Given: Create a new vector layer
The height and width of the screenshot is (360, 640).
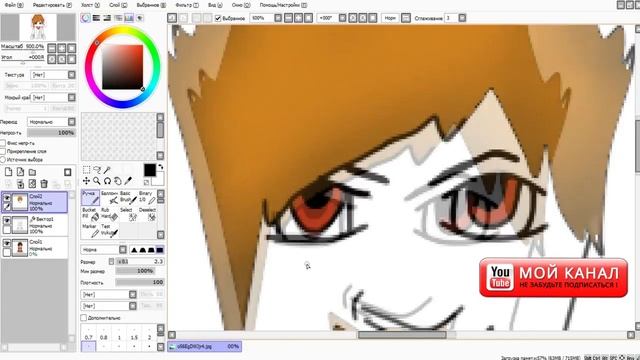Looking at the screenshot, I should [20, 172].
